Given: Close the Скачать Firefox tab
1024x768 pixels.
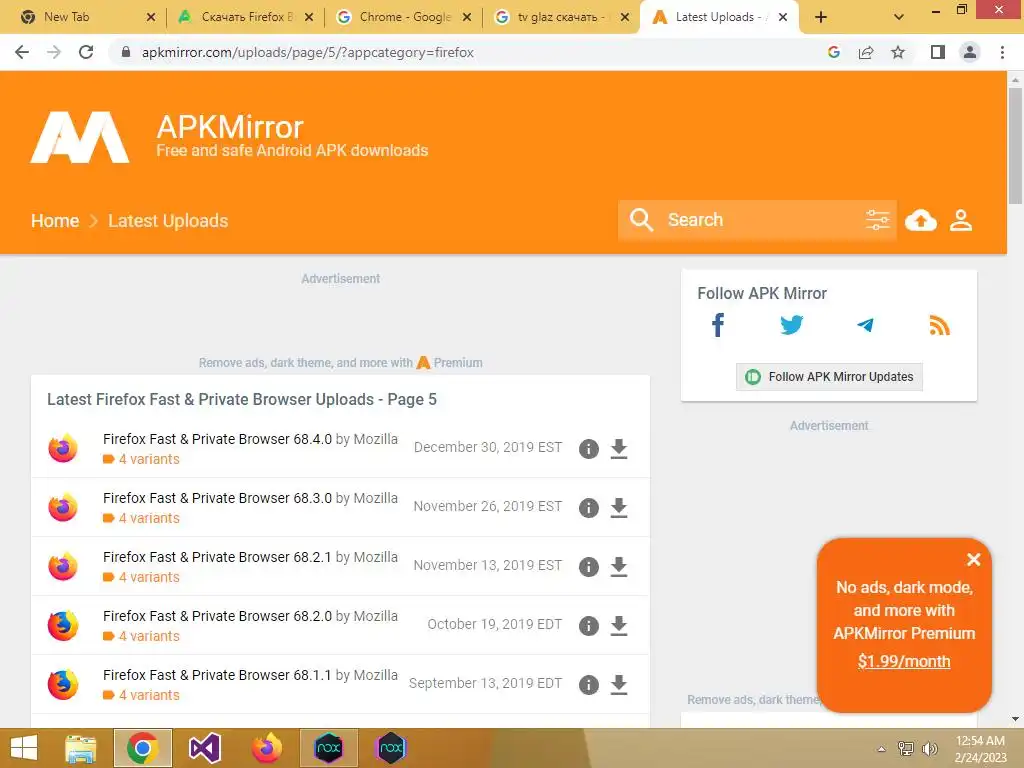Looking at the screenshot, I should pos(309,17).
